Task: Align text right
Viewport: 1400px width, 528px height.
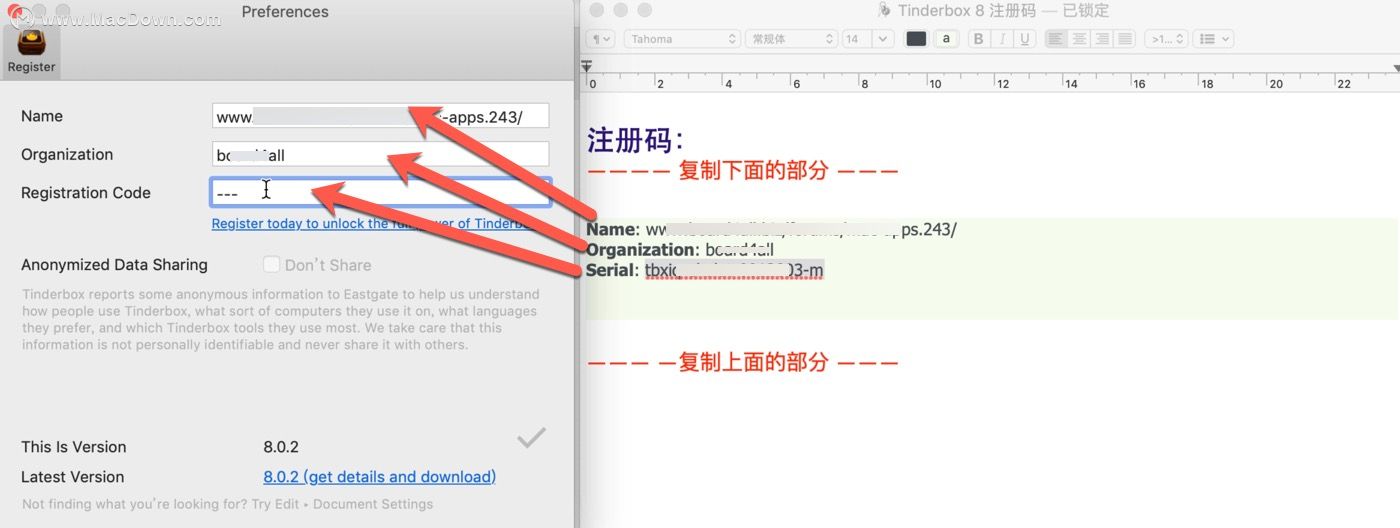Action: pyautogui.click(x=1102, y=39)
